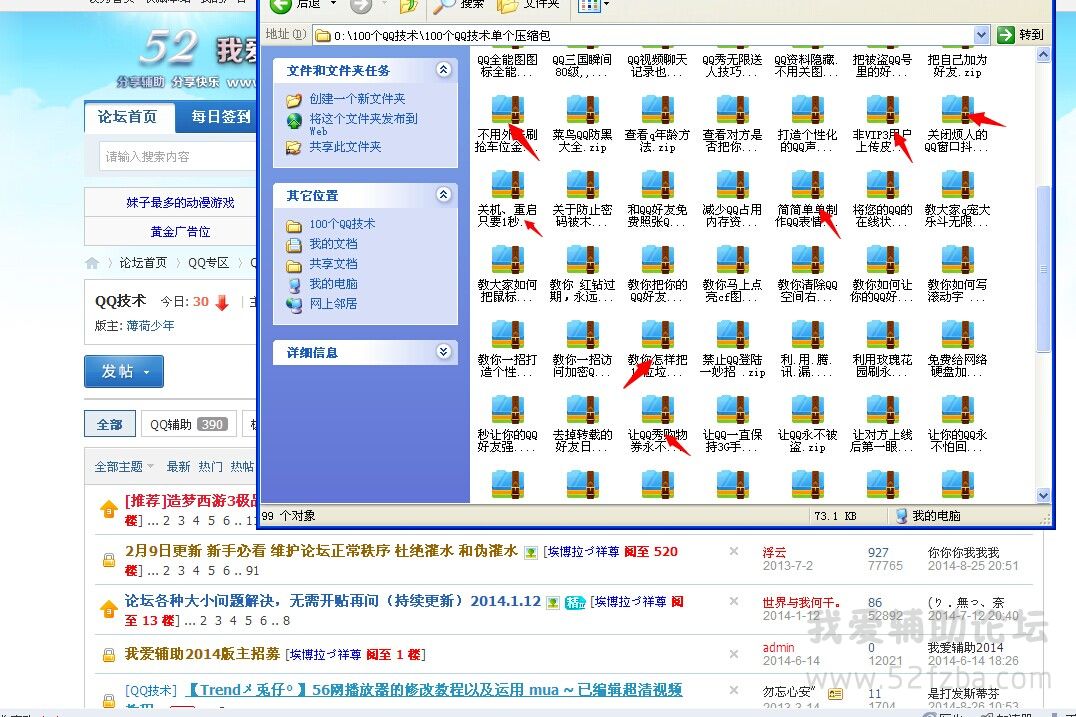Select 查看对方是否把你... zip file
1076x717 pixels.
point(732,124)
